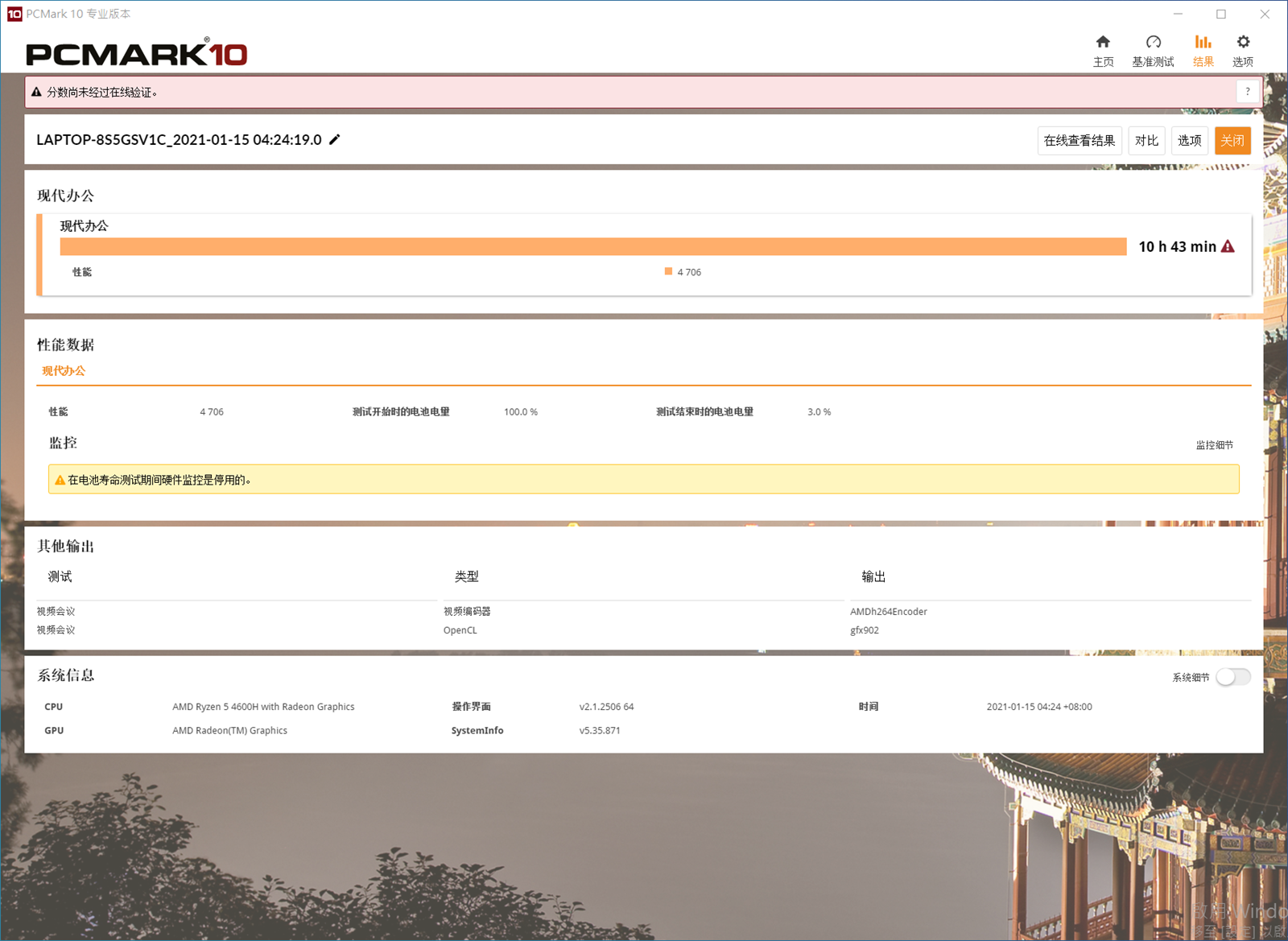Viewport: 1288px width, 941px height.
Task: Open the Options gear icon
Action: coord(1243,43)
